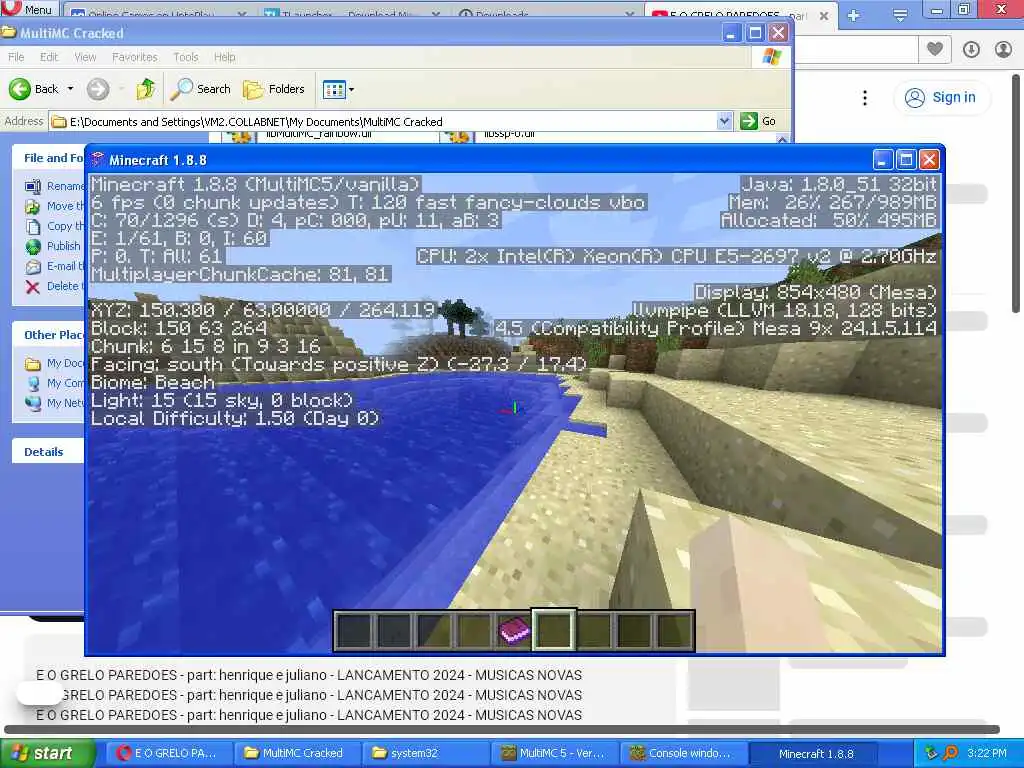Open the Back history dropdown arrow
This screenshot has height=768, width=1024.
[x=71, y=89]
